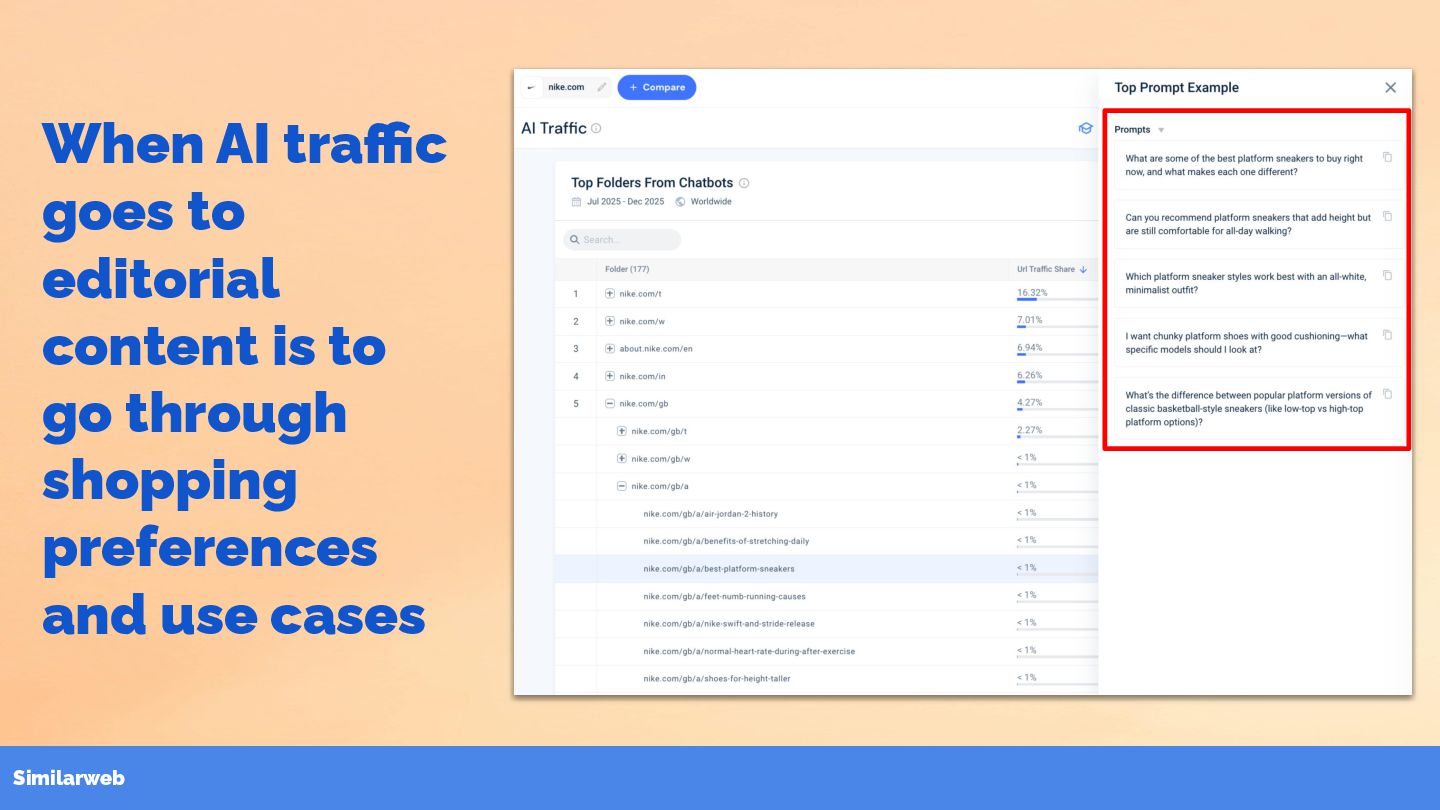
Task: Click the 16.32% traffic share value
Action: pyautogui.click(x=1032, y=293)
